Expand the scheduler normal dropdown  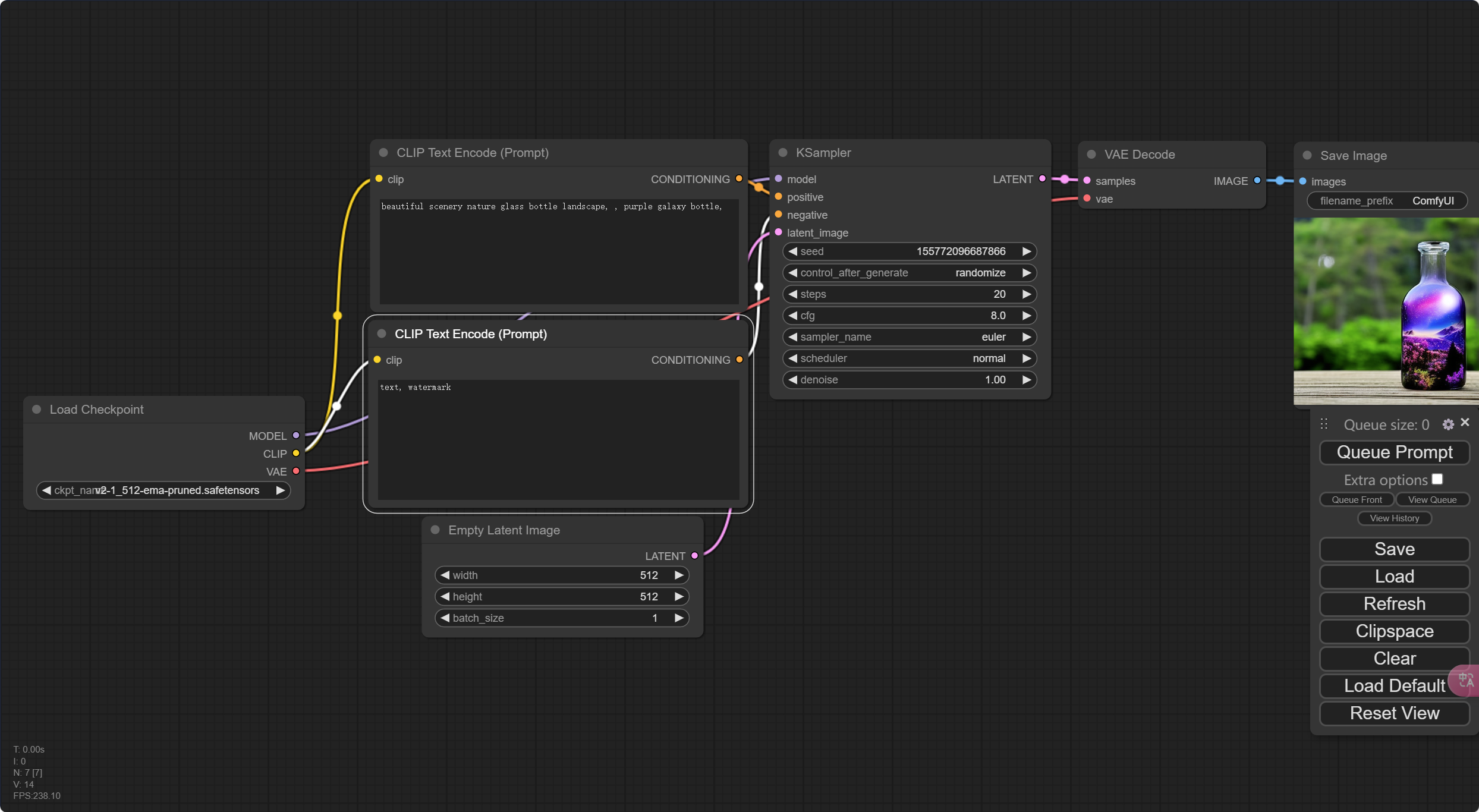[x=909, y=358]
